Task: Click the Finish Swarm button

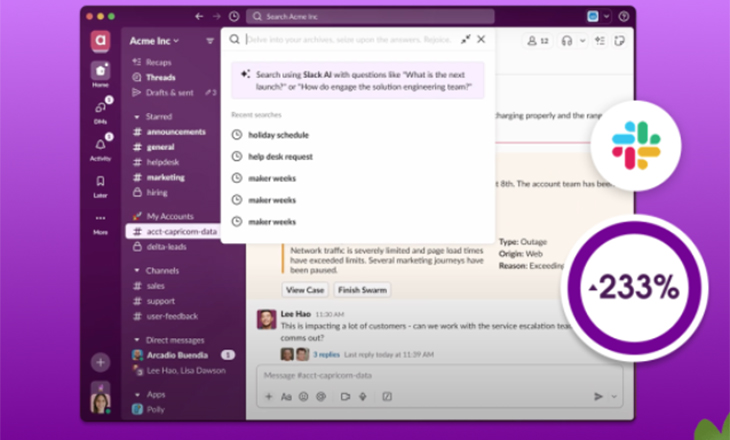Action: (x=362, y=290)
